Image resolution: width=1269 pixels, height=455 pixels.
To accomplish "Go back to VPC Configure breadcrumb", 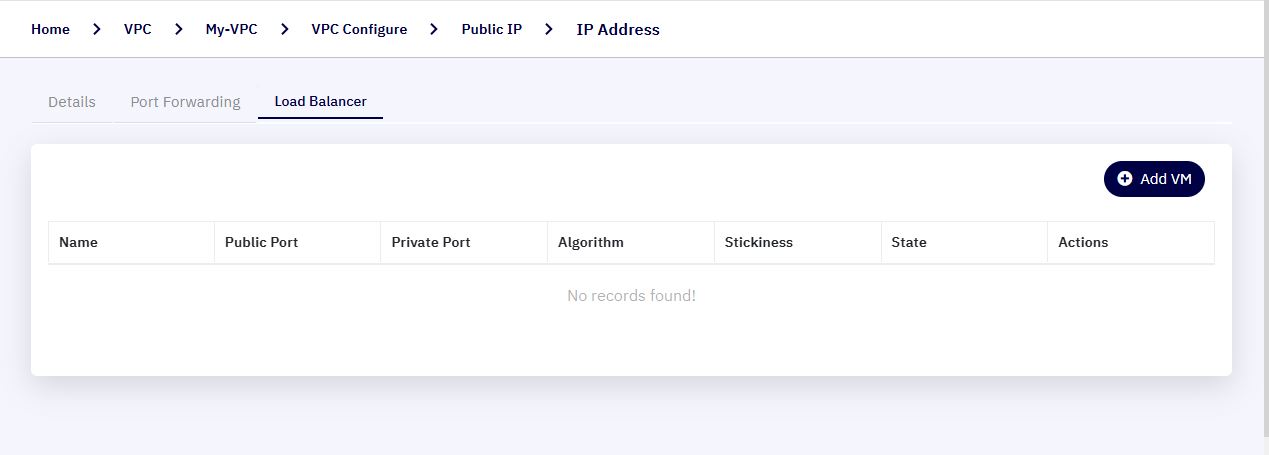I will (360, 29).
